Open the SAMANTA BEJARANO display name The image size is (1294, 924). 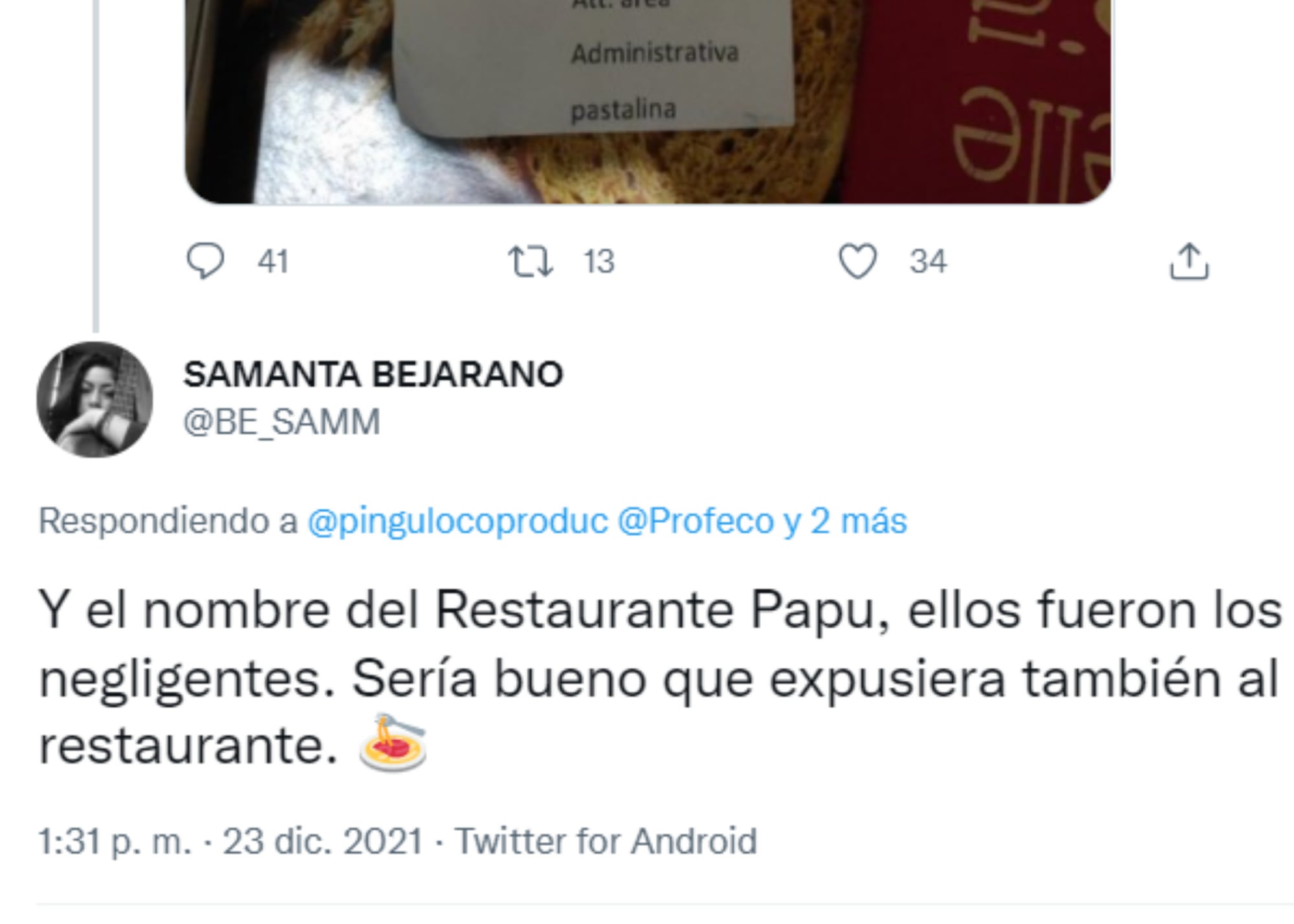373,375
